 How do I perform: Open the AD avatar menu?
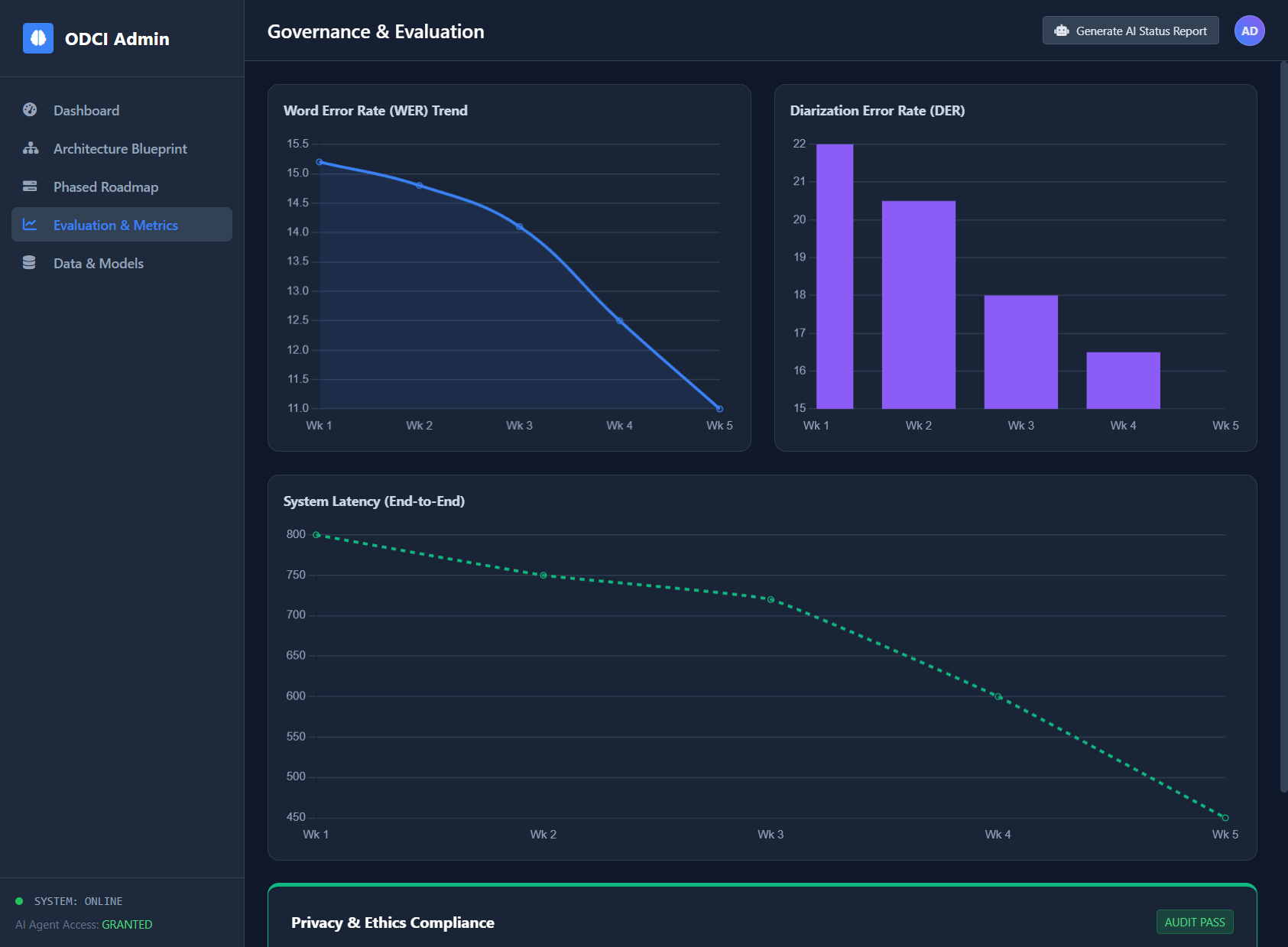tap(1249, 31)
